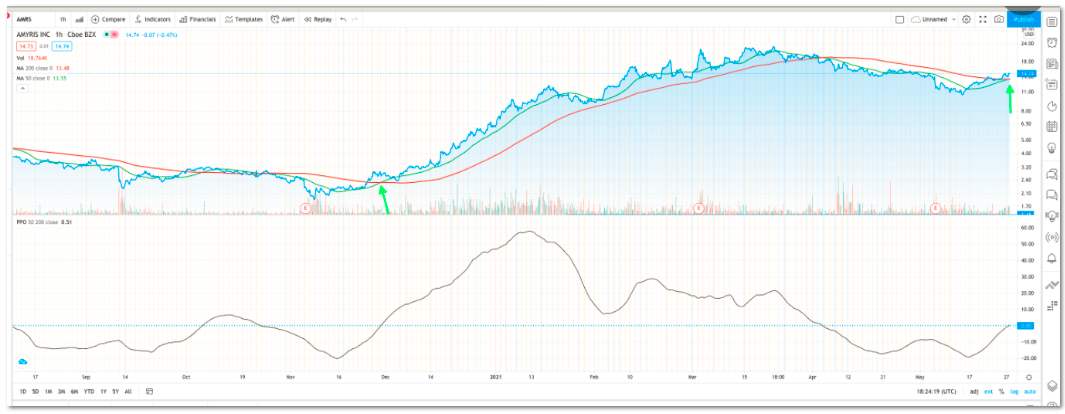Open the chart style candles icon
The height and width of the screenshot is (414, 1065).
[x=78, y=19]
